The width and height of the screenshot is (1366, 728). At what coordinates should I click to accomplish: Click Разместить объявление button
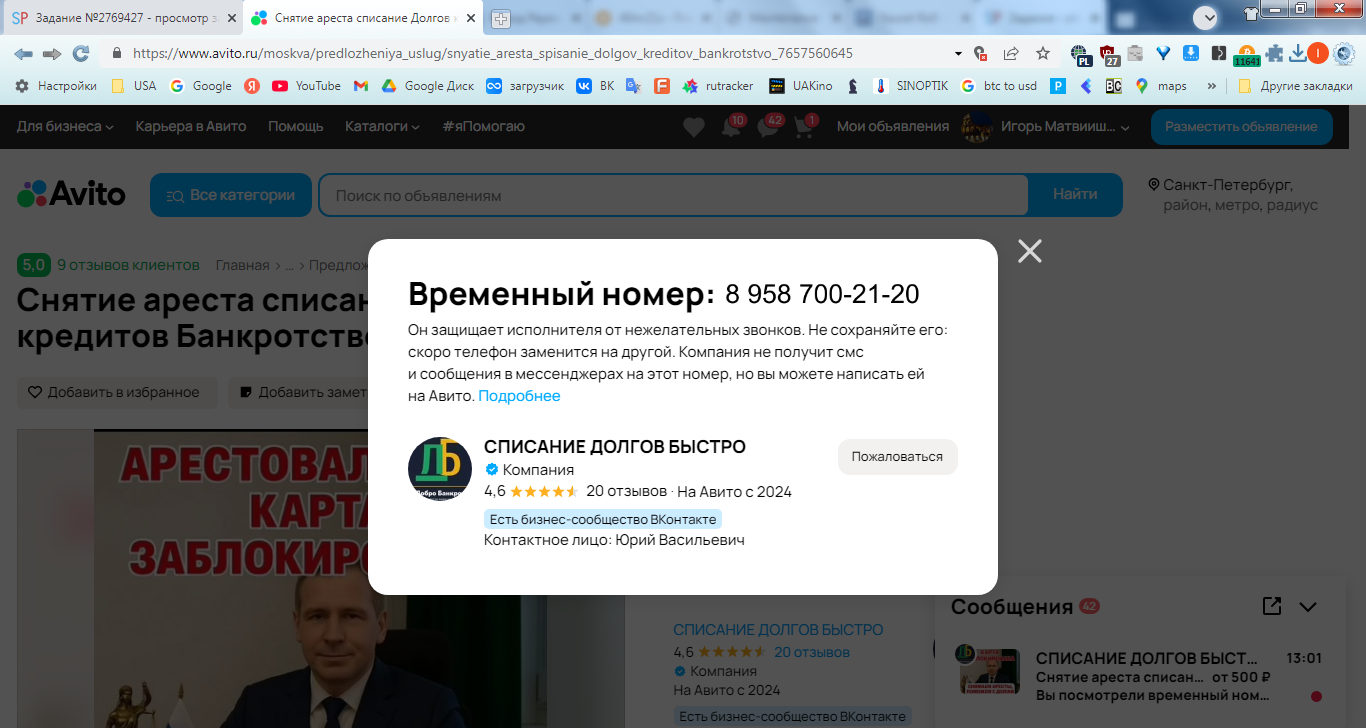[1241, 127]
